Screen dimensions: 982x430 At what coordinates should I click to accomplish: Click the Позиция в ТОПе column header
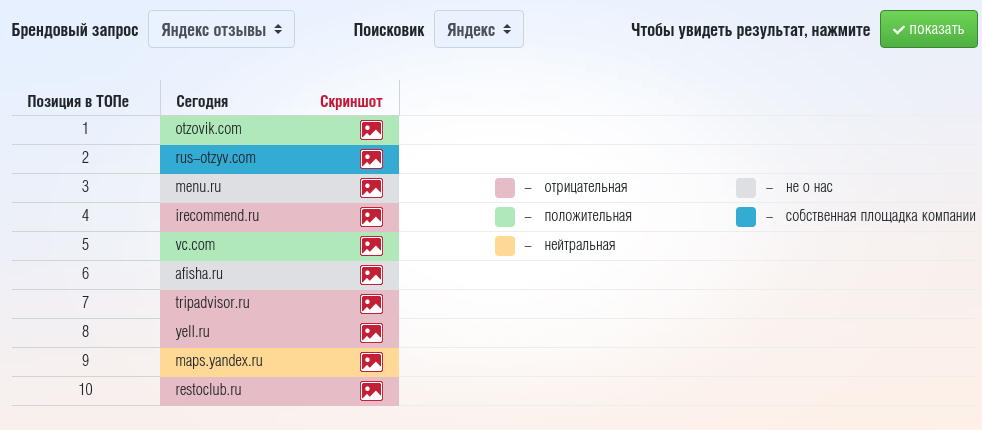[78, 102]
